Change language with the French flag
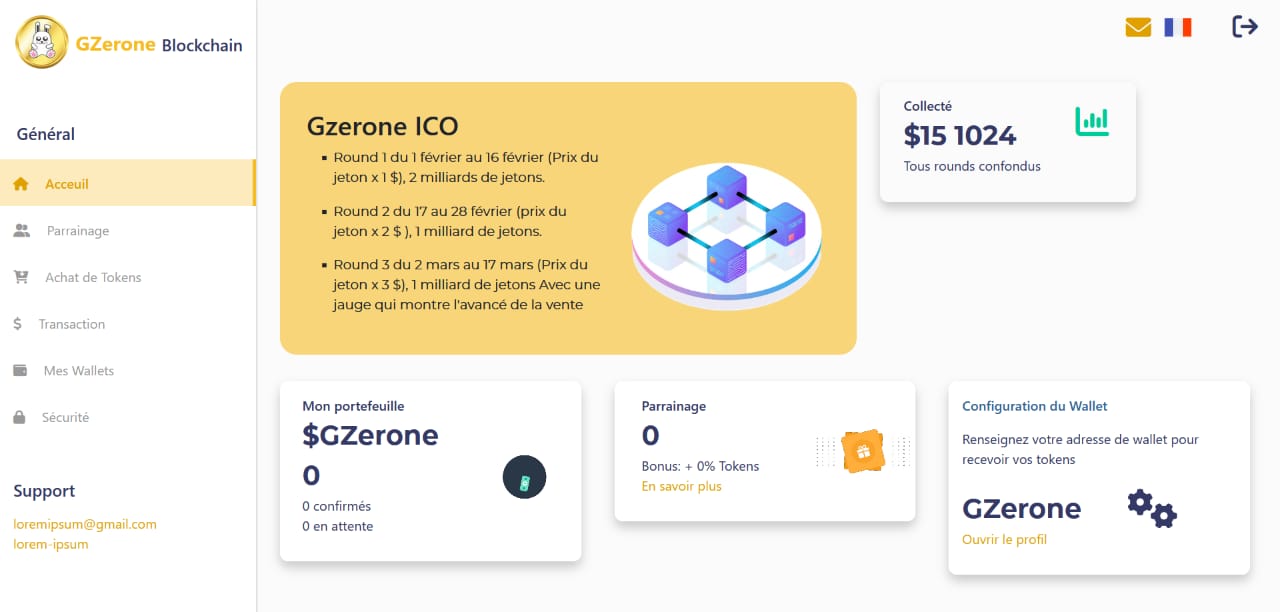 click(x=1178, y=27)
